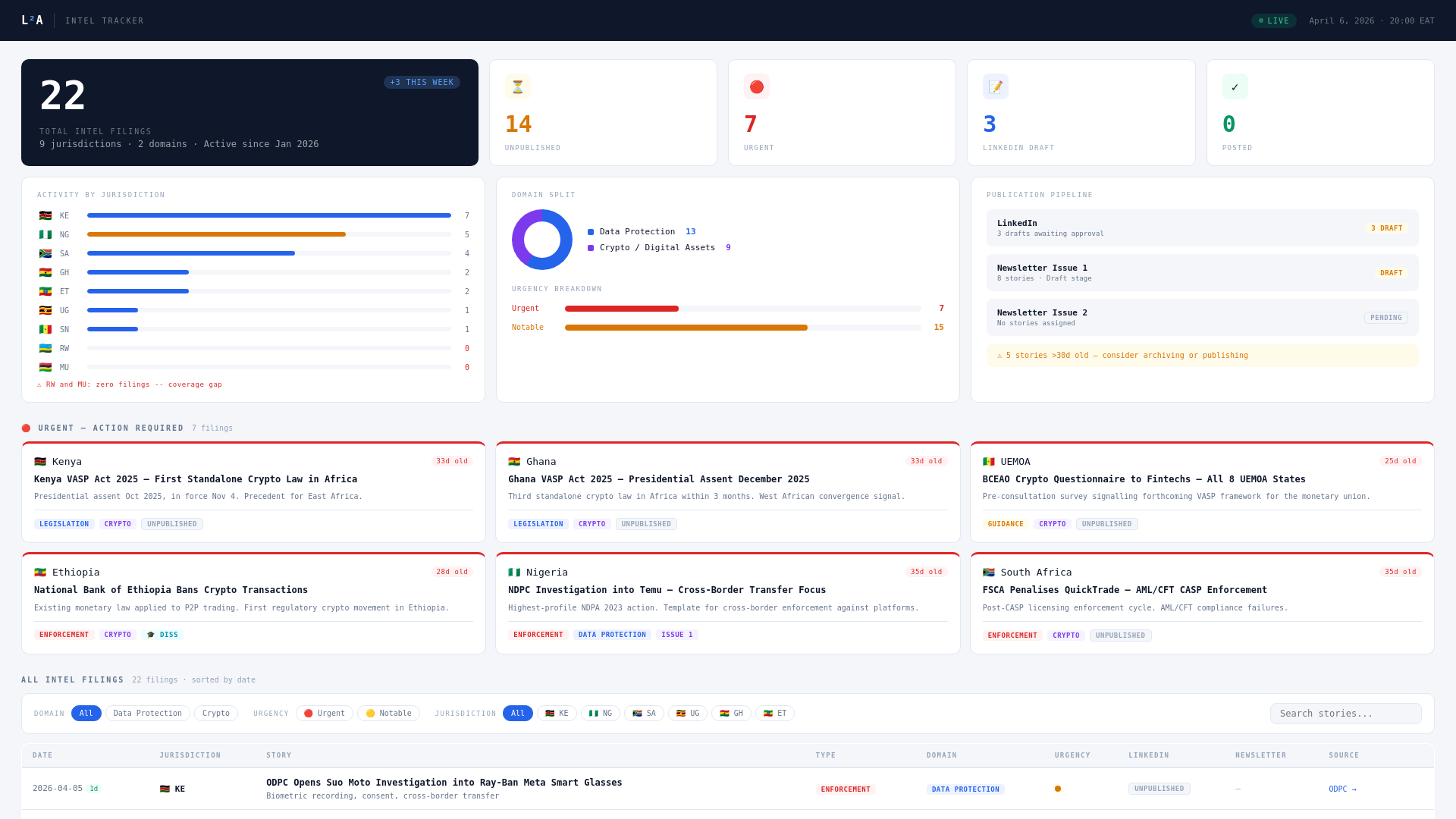Click the purple Crypto / Digital Assets legend swatch
1456x819 pixels.
(x=591, y=248)
